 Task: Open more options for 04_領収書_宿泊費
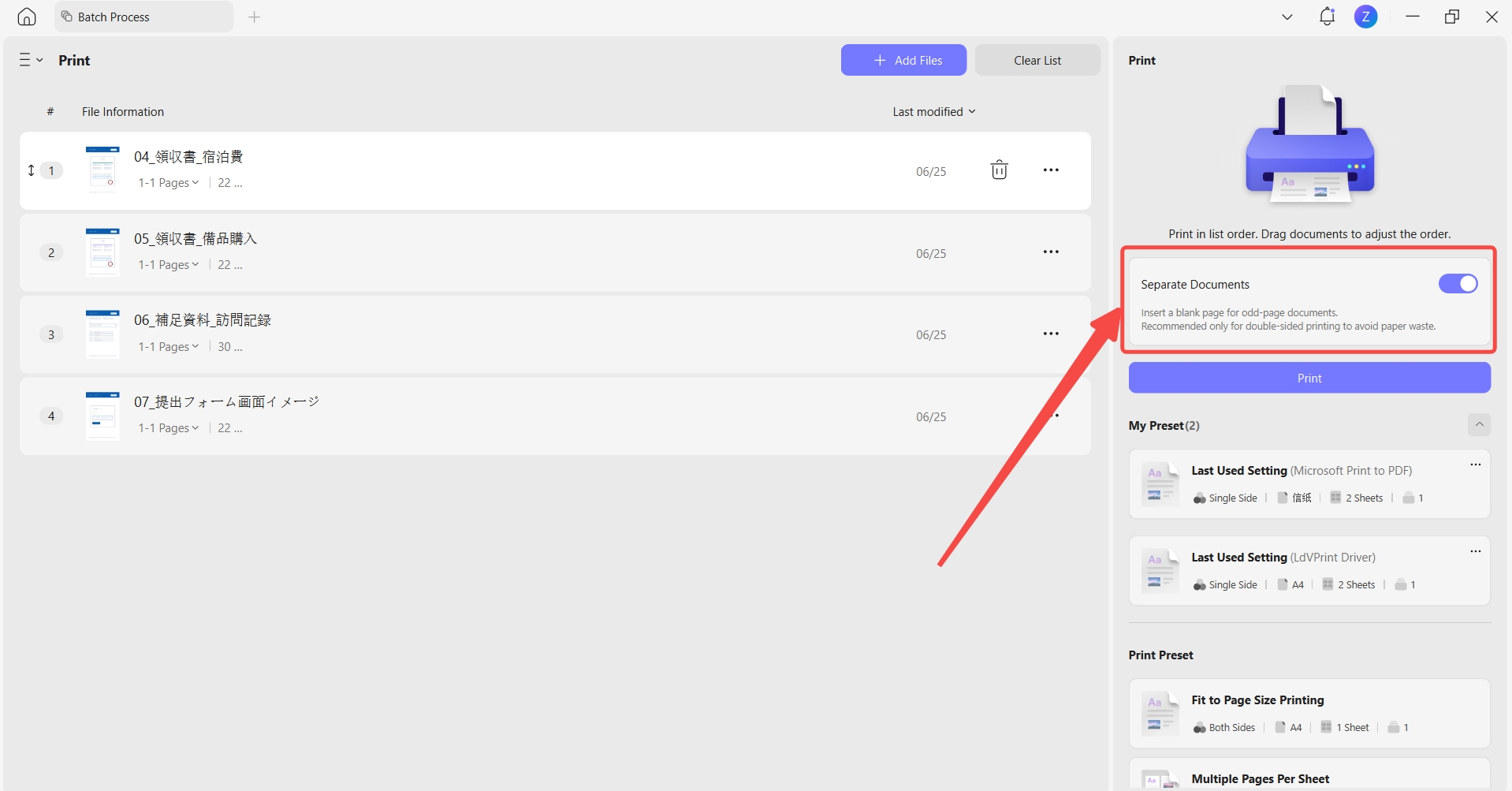[x=1051, y=170]
